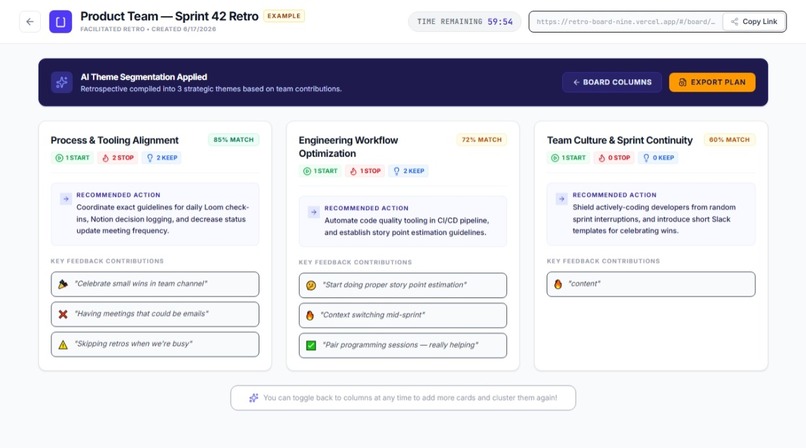Click the red X on meetings card
Screen dimensions: 806x448
point(63,314)
